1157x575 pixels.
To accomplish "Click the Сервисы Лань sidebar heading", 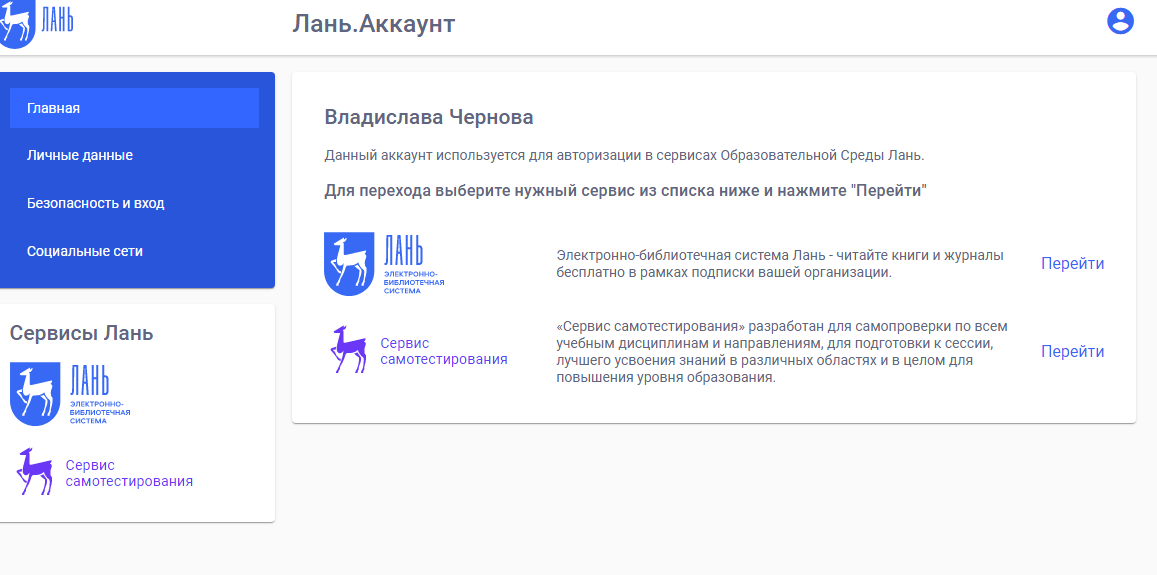I will click(81, 333).
